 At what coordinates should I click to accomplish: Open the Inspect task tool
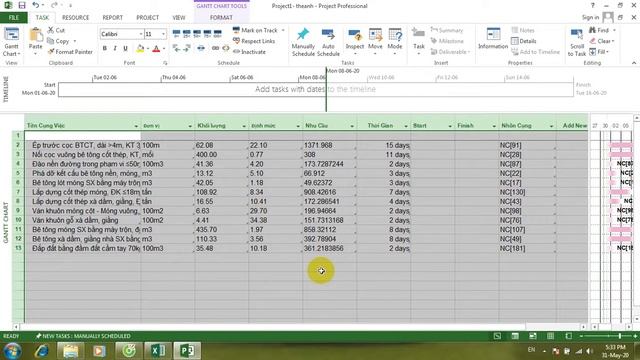pos(355,41)
